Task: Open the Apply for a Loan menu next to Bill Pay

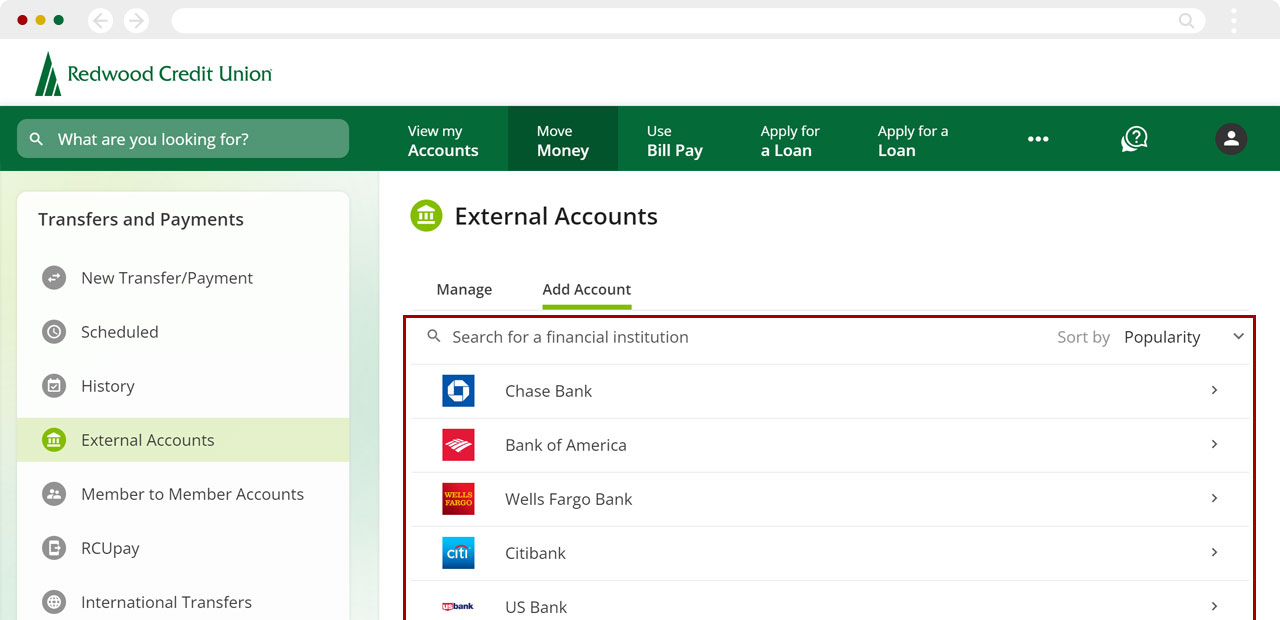Action: point(790,141)
